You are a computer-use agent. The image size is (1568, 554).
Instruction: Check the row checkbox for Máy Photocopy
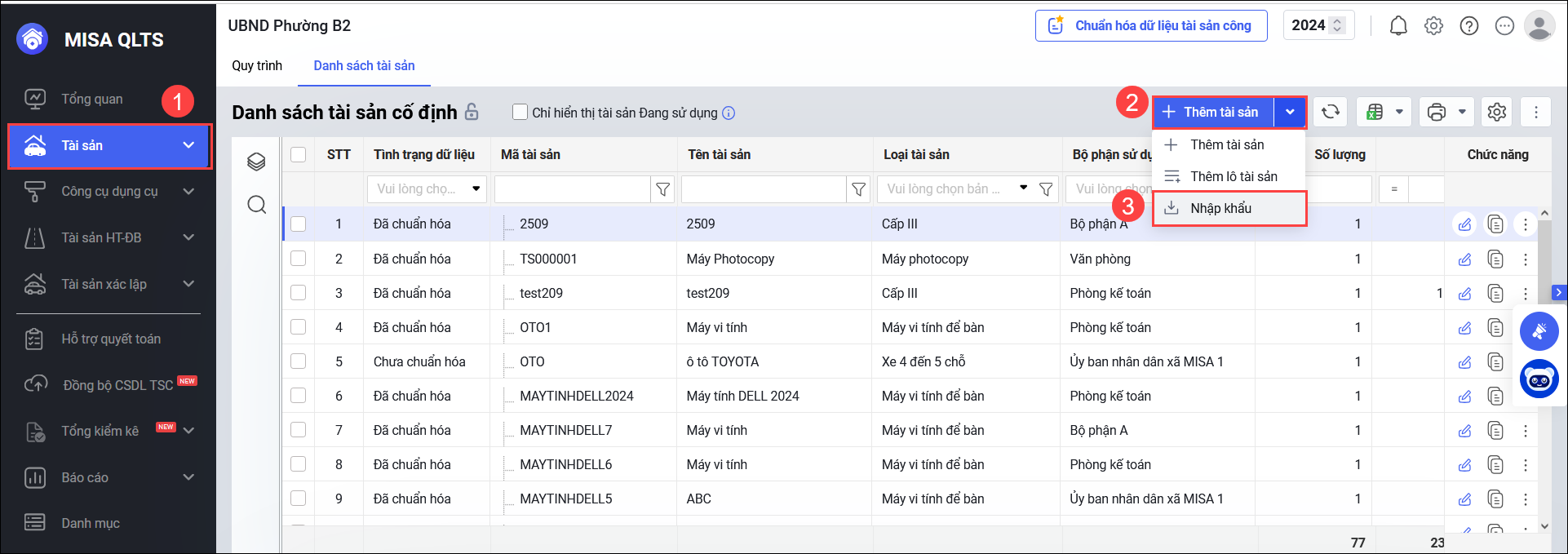point(299,259)
